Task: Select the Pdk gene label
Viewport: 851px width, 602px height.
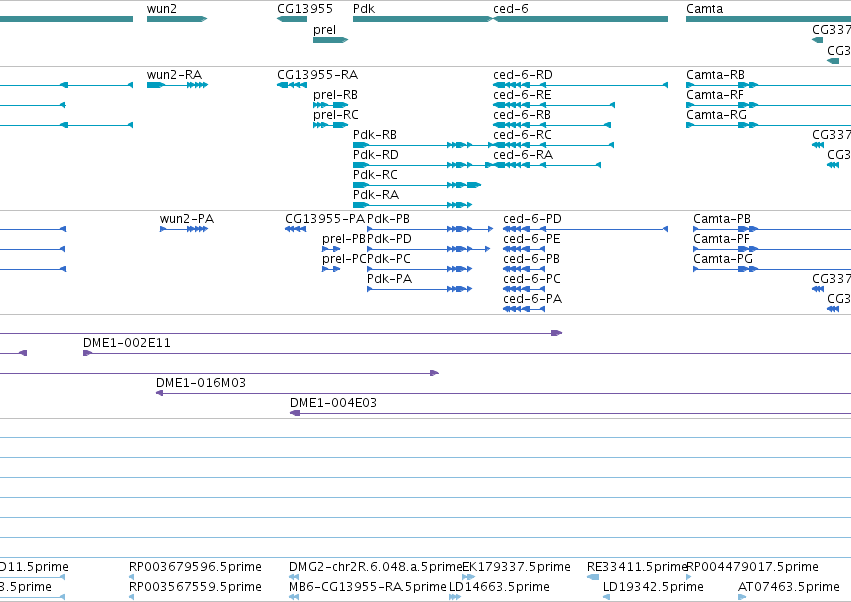Action: [364, 9]
